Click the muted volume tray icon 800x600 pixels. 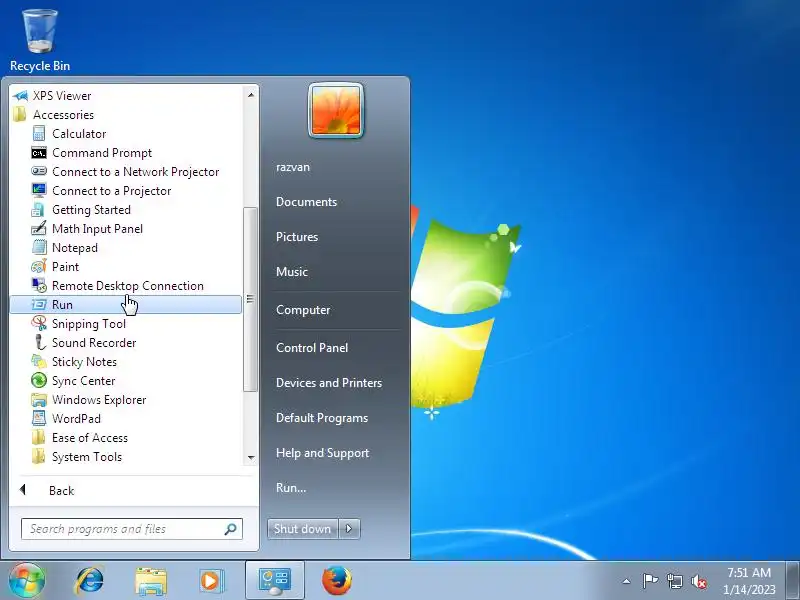click(699, 581)
